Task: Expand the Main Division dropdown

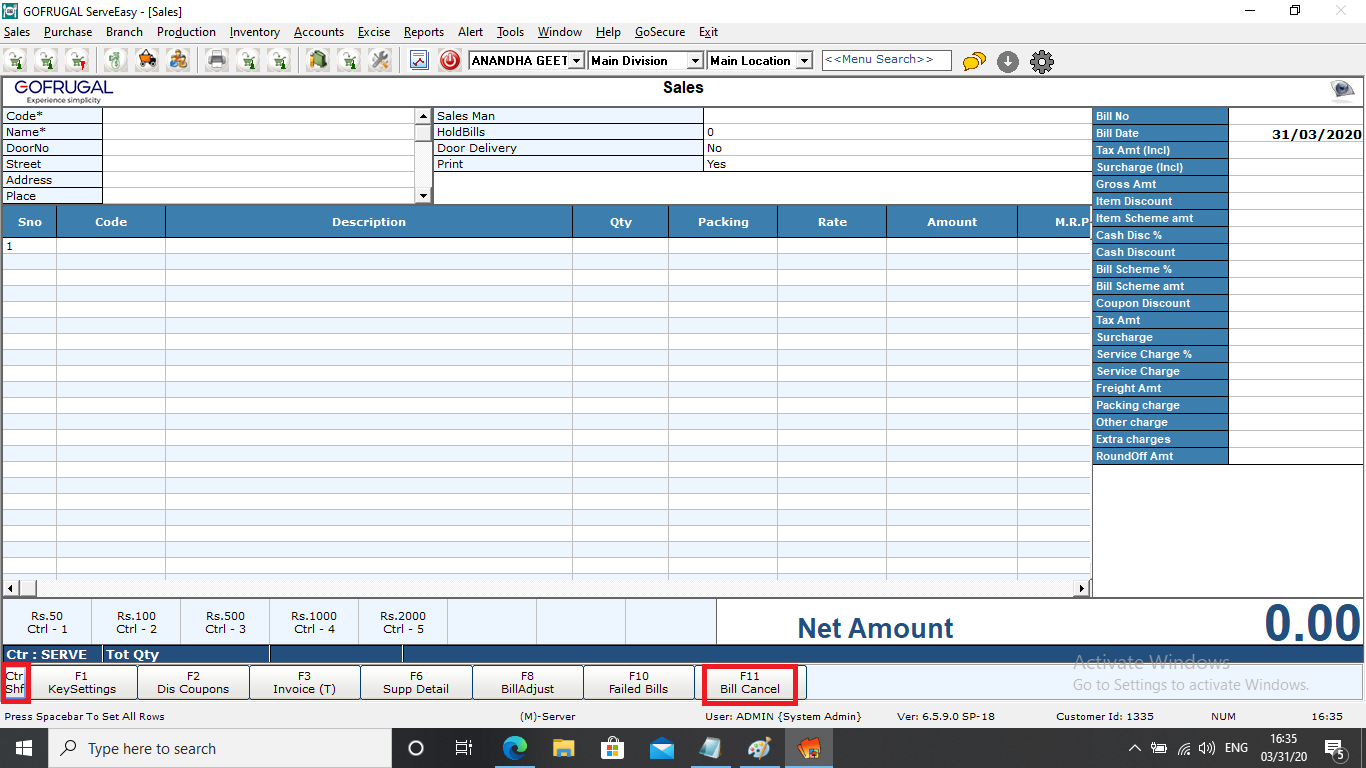Action: (695, 61)
